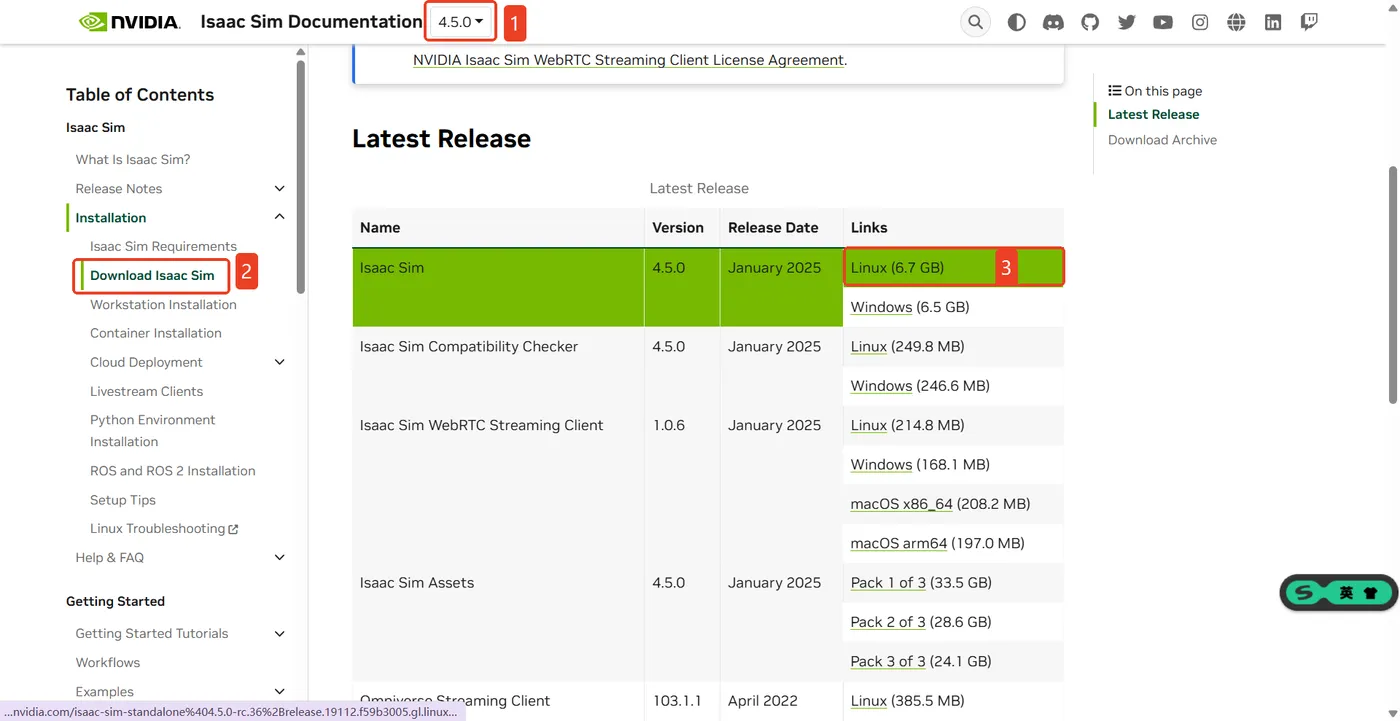Viewport: 1400px width, 721px height.
Task: Open Livestream Clients page
Action: (x=146, y=391)
